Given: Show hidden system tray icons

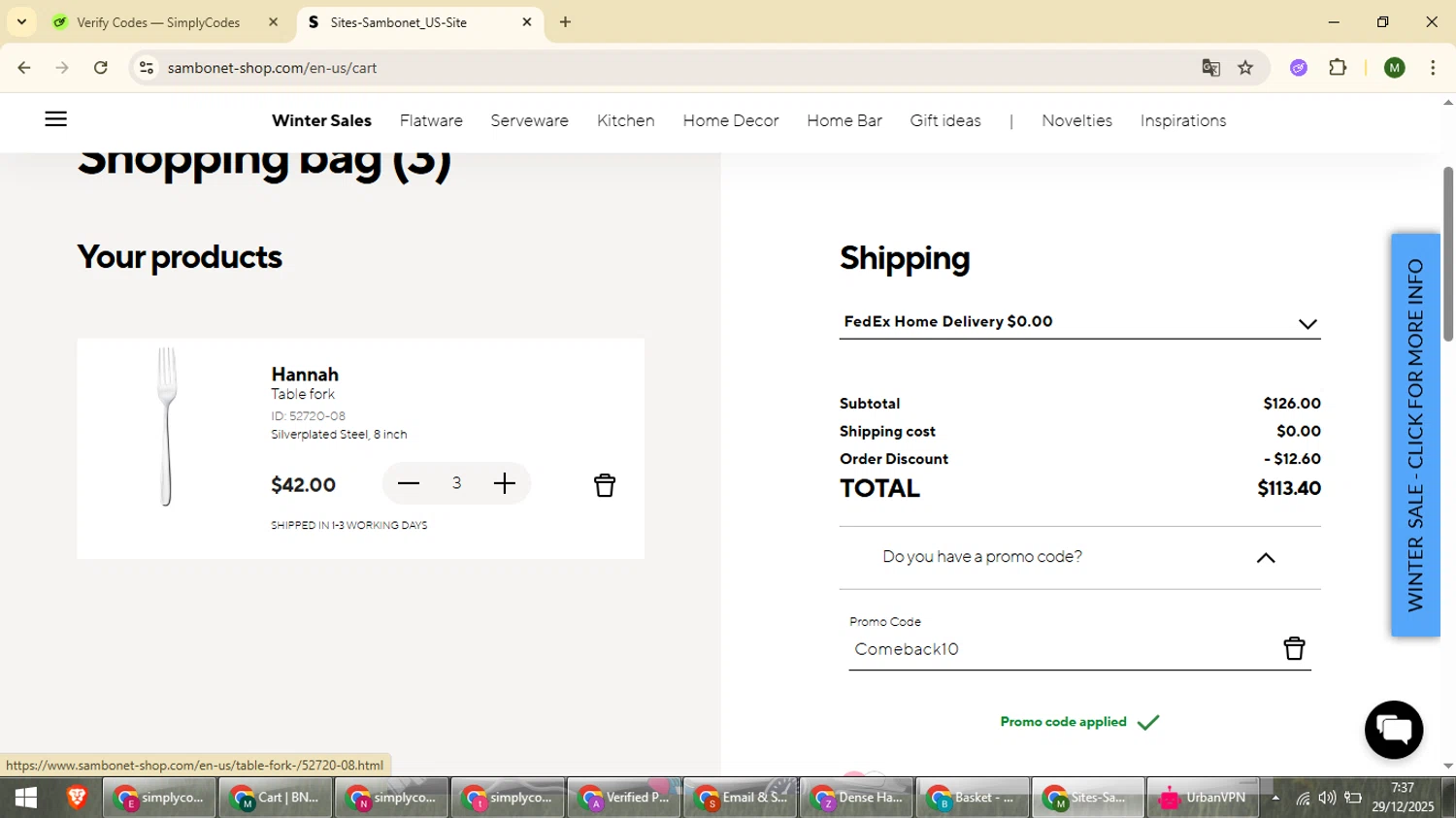Looking at the screenshot, I should tap(1275, 798).
